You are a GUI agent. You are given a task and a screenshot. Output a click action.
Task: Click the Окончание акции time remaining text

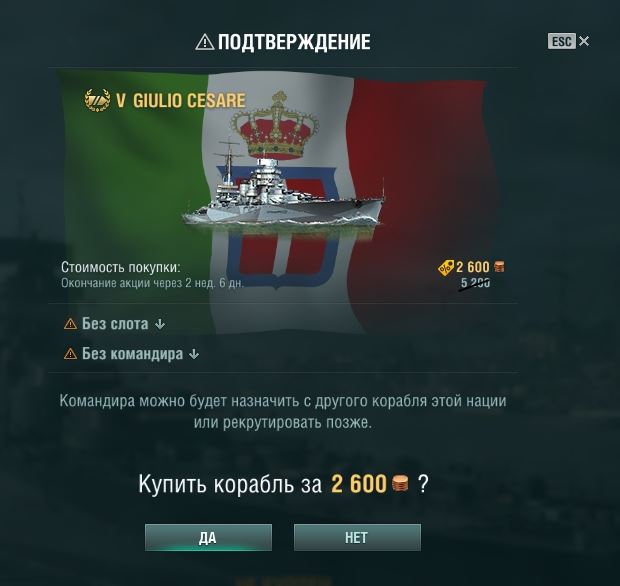pyautogui.click(x=152, y=283)
